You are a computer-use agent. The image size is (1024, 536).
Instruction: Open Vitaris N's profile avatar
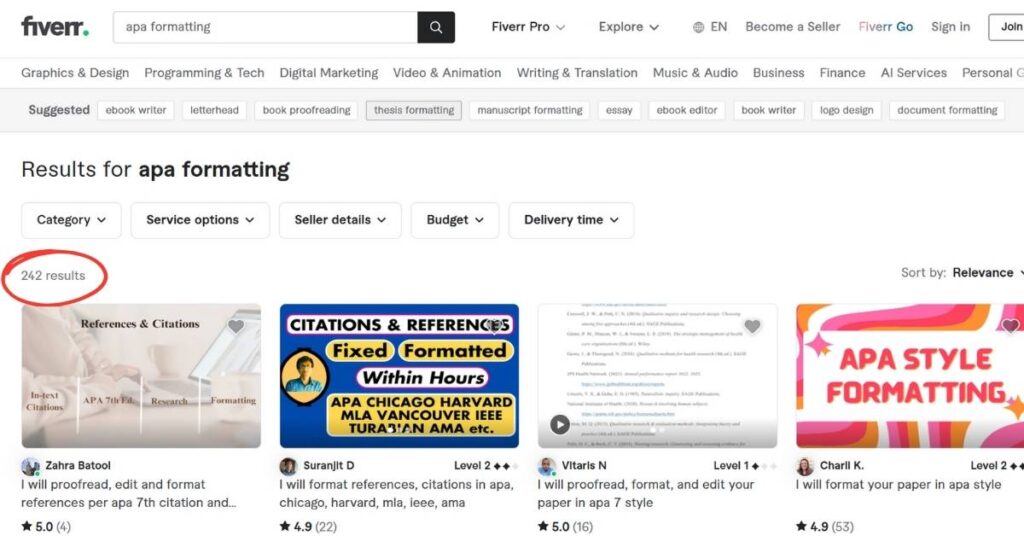(547, 466)
